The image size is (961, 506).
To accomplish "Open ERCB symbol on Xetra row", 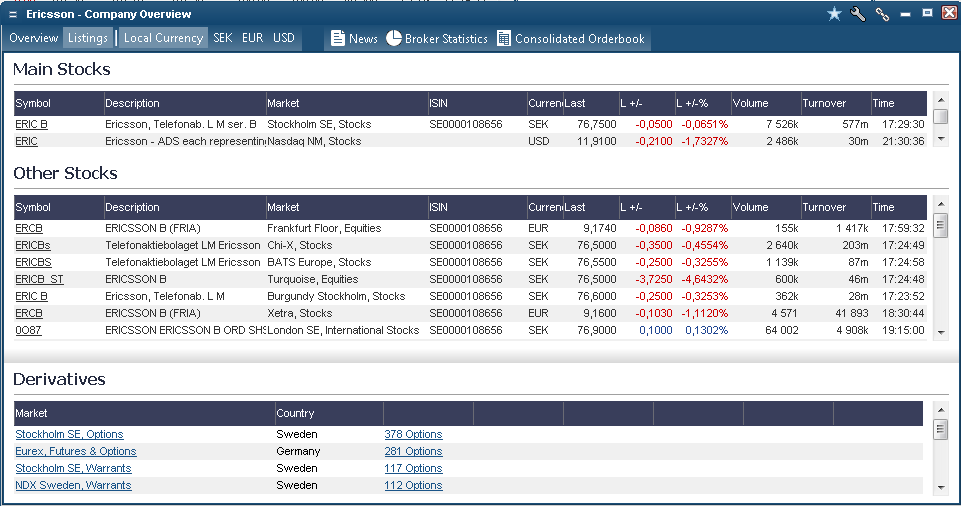I will pos(29,313).
